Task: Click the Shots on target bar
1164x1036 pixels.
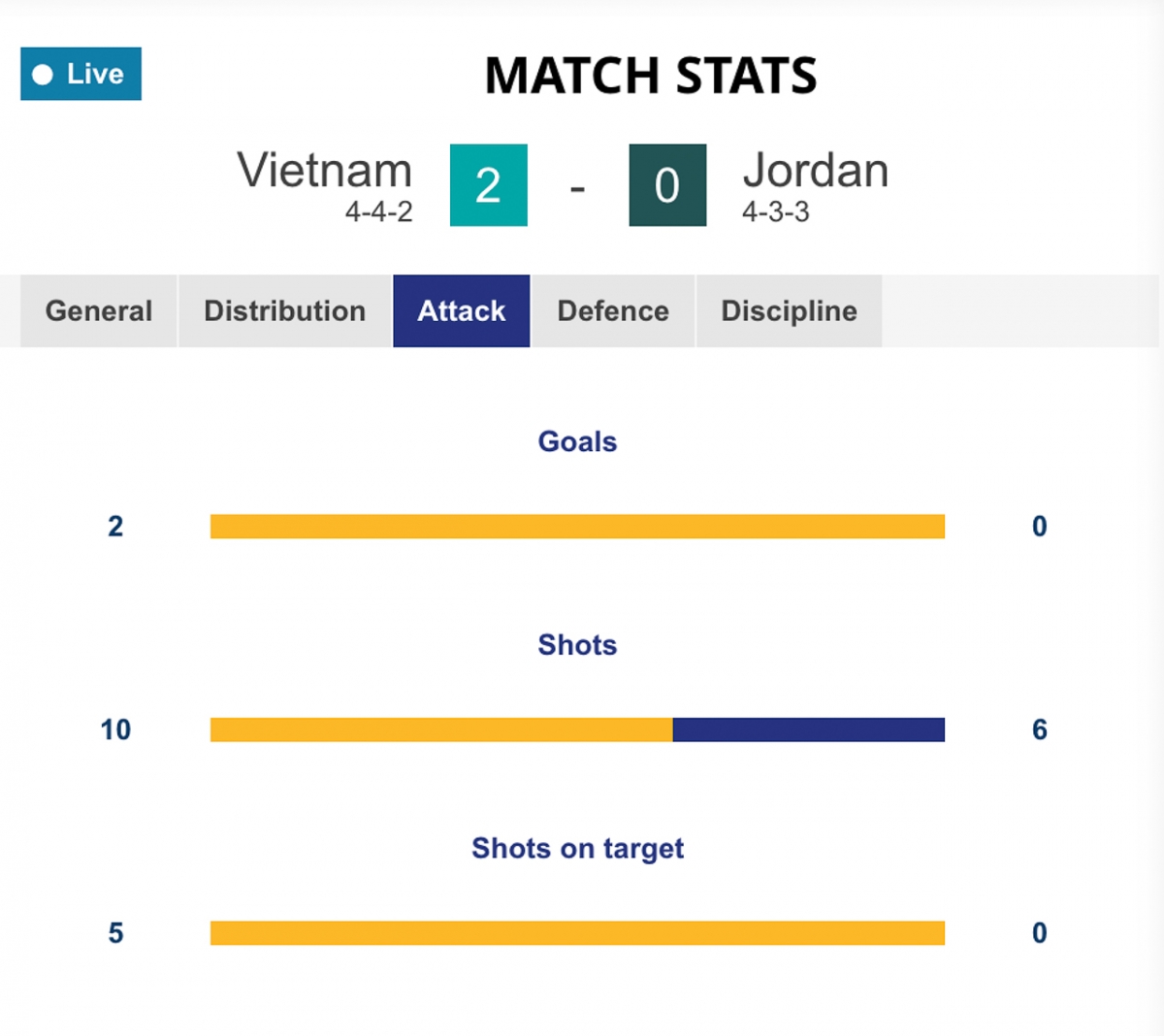Action: (577, 933)
